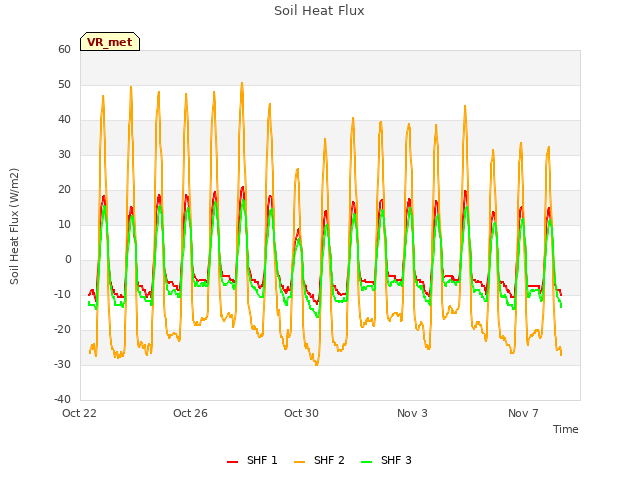
Task: Click the 50 y-axis tick label
Action: (x=64, y=84)
